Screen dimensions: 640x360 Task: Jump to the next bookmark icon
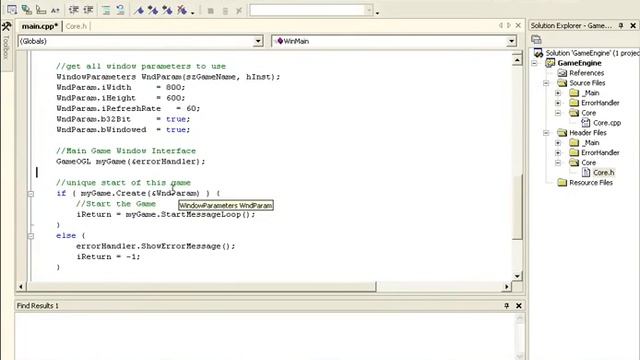153,10
